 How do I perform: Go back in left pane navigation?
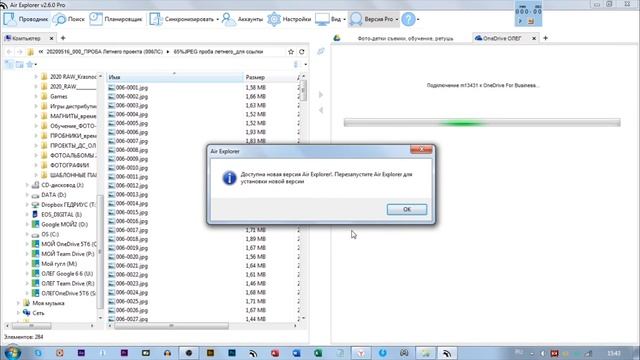[x=9, y=52]
